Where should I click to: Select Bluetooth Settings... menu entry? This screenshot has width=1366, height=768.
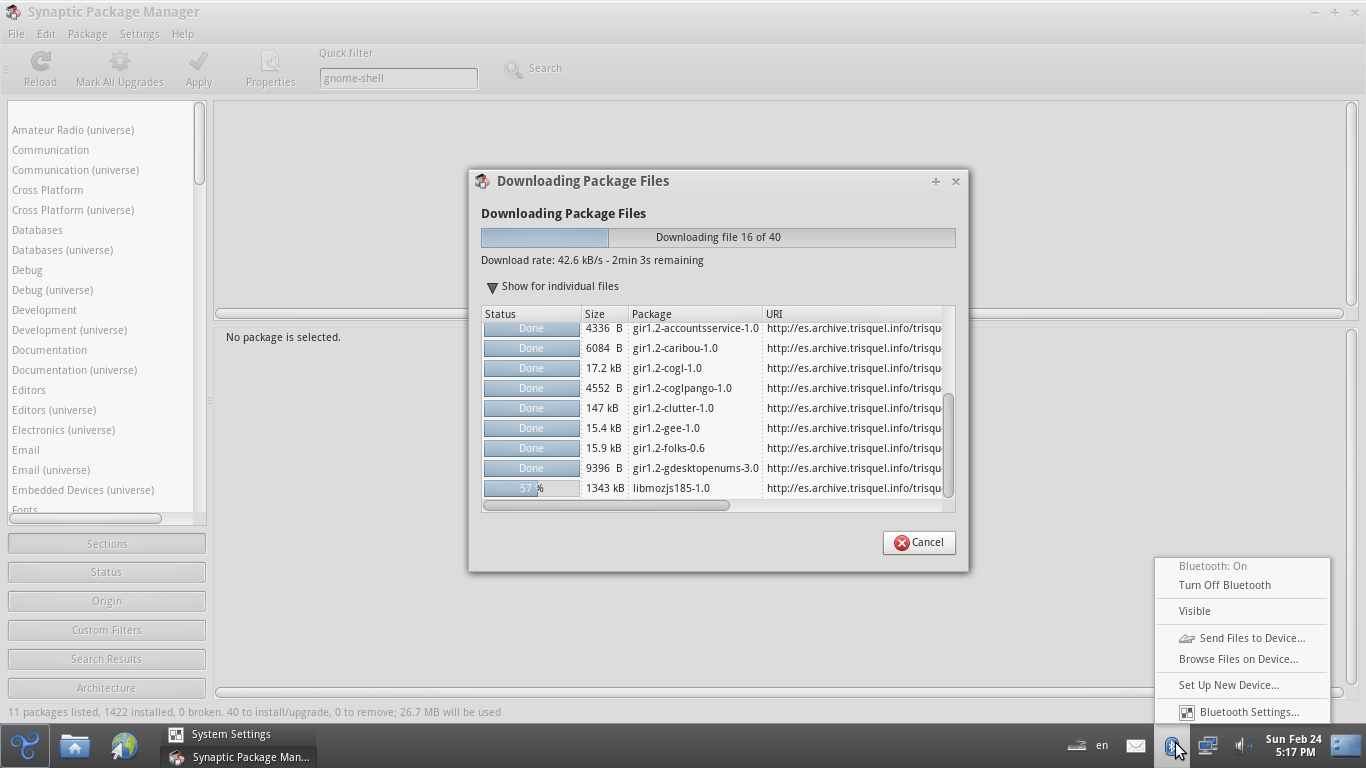1248,712
